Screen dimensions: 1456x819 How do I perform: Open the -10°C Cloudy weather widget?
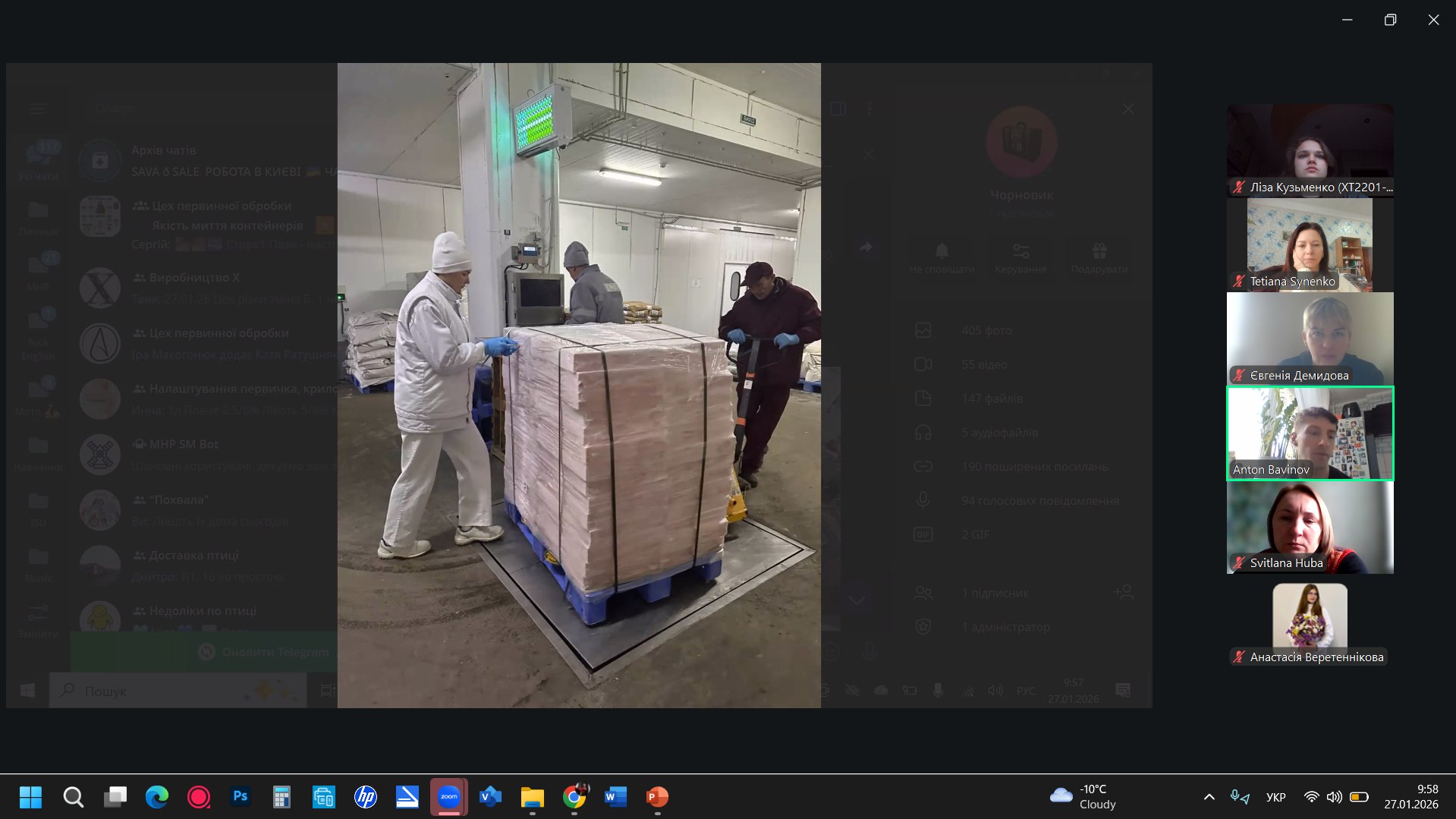[x=1083, y=797]
